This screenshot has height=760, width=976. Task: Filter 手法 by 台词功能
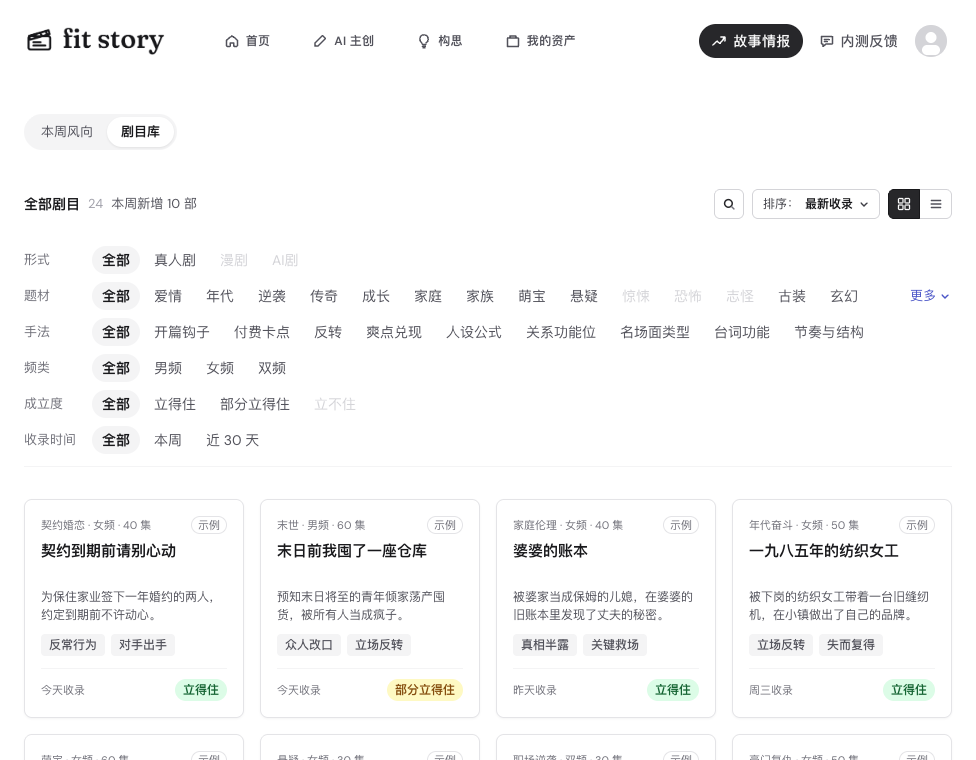[x=742, y=332]
